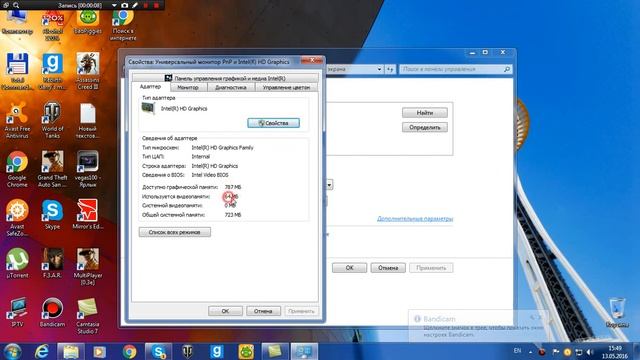Click the 'Intel(R) HD Graphics Family' chip type value
Screen dimensions: 640x360
222,148
